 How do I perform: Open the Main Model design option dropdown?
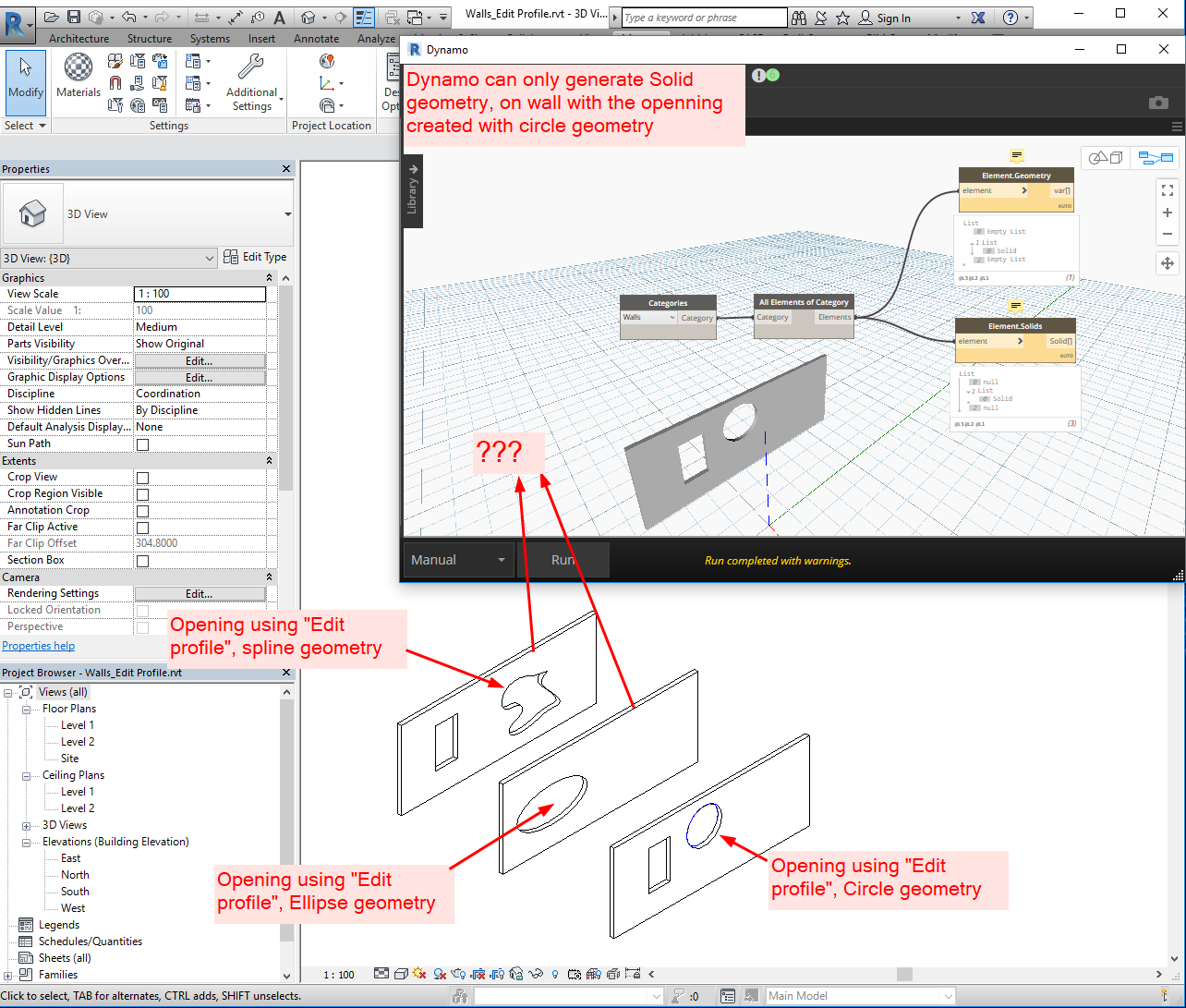coord(860,996)
